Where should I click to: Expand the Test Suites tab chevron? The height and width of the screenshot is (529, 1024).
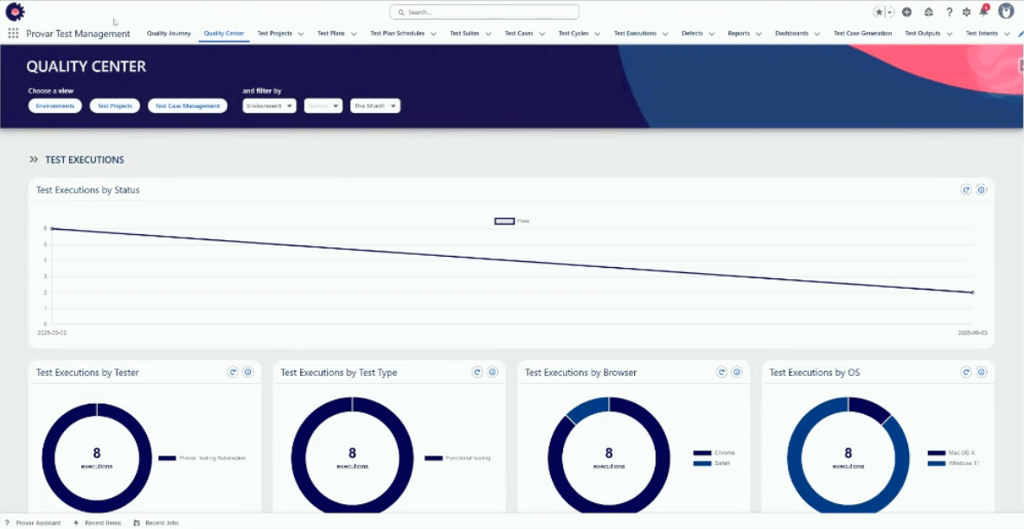[x=488, y=34]
